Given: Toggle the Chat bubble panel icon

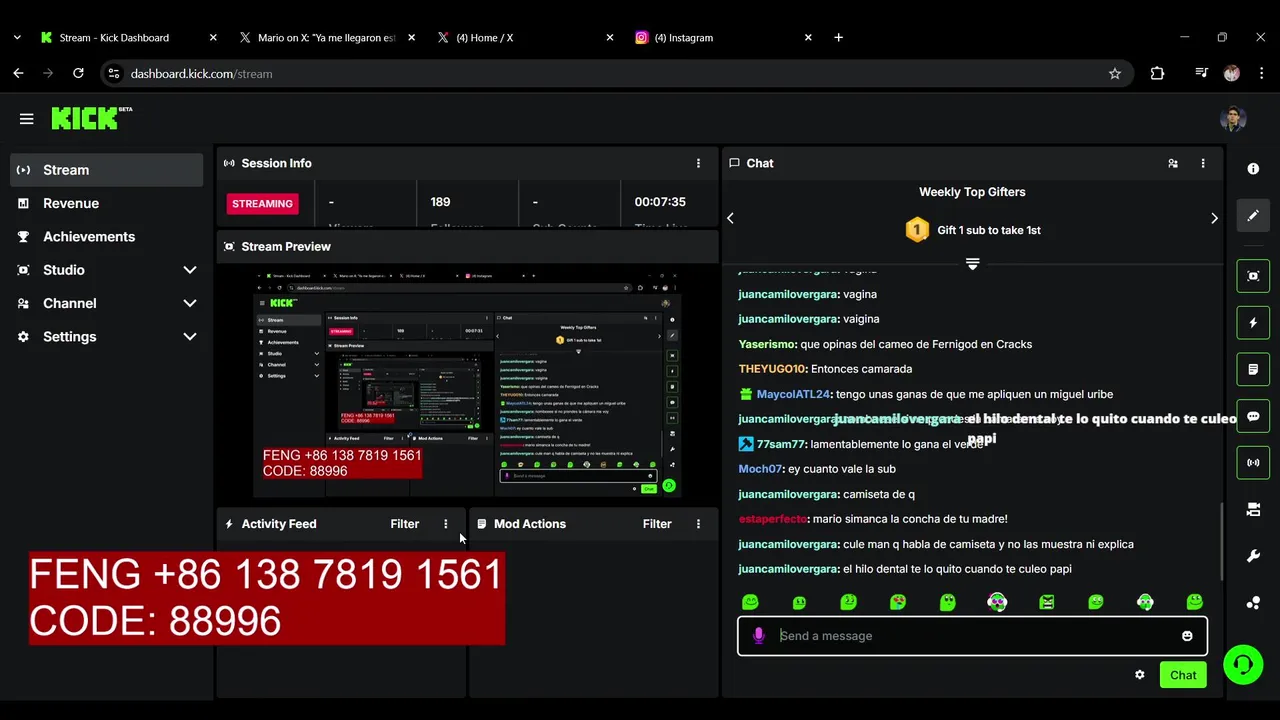Looking at the screenshot, I should tap(1253, 416).
